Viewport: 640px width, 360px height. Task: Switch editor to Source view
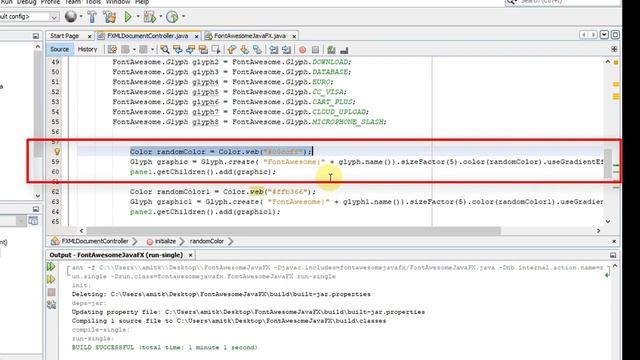point(59,49)
